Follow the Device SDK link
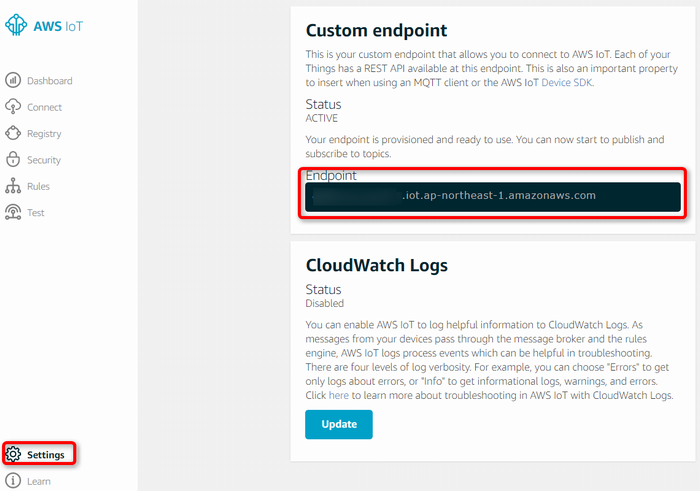This screenshot has height=491, width=700. click(567, 83)
